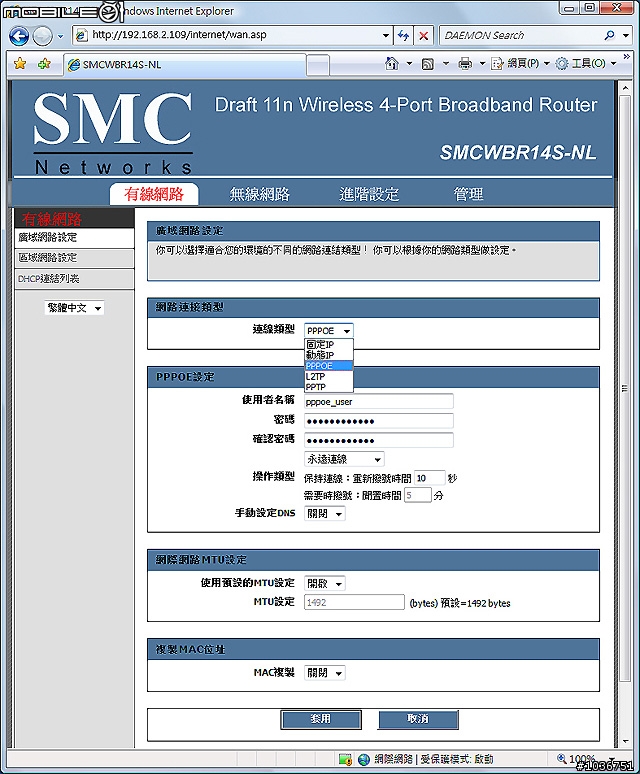The height and width of the screenshot is (774, 640).
Task: Open the 手動設定DNS dropdown
Action: tap(325, 514)
